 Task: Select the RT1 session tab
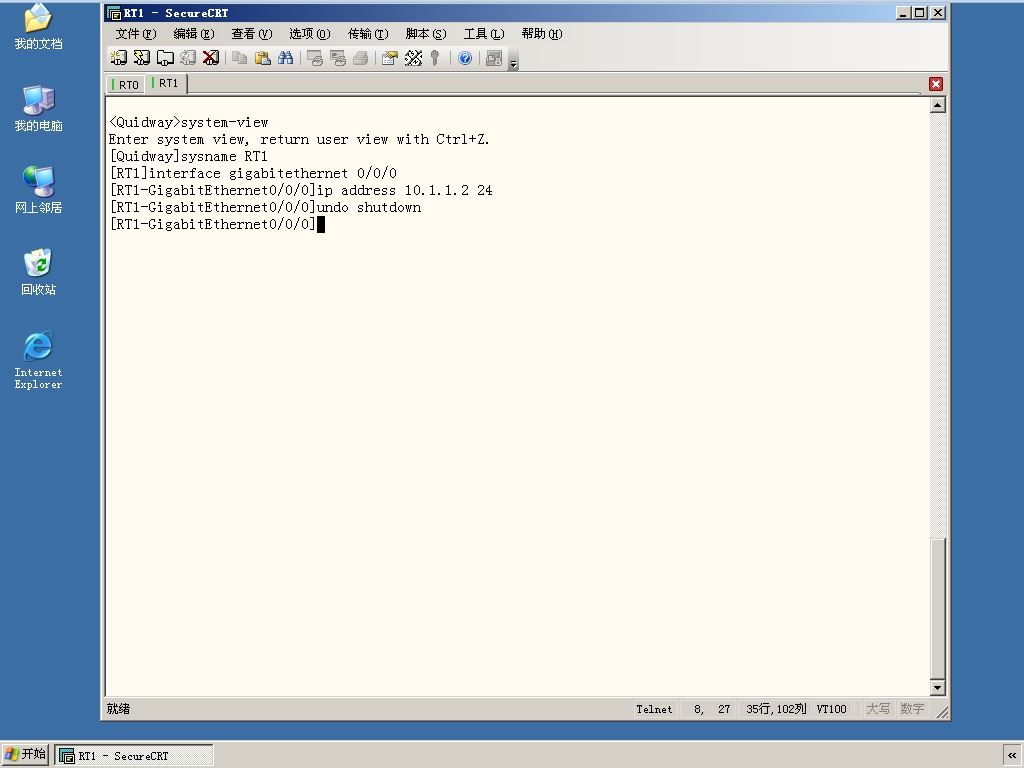coord(166,84)
